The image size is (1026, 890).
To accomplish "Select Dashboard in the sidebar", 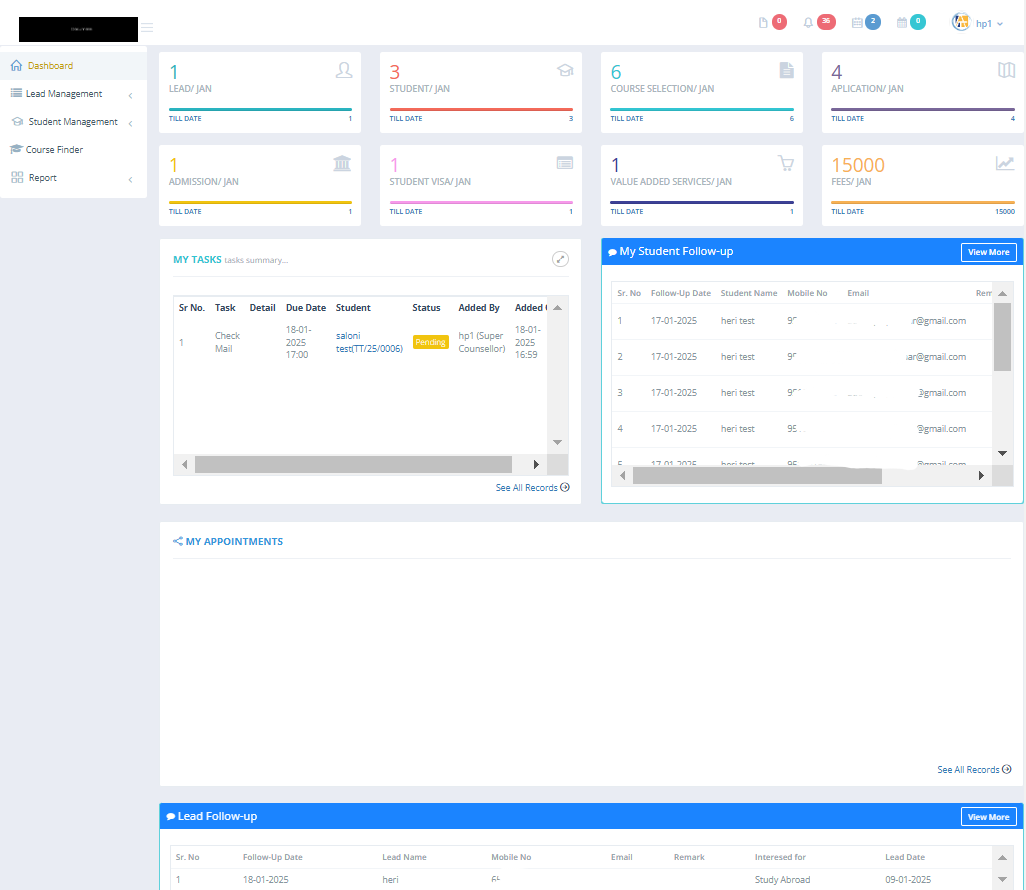I will pos(50,66).
